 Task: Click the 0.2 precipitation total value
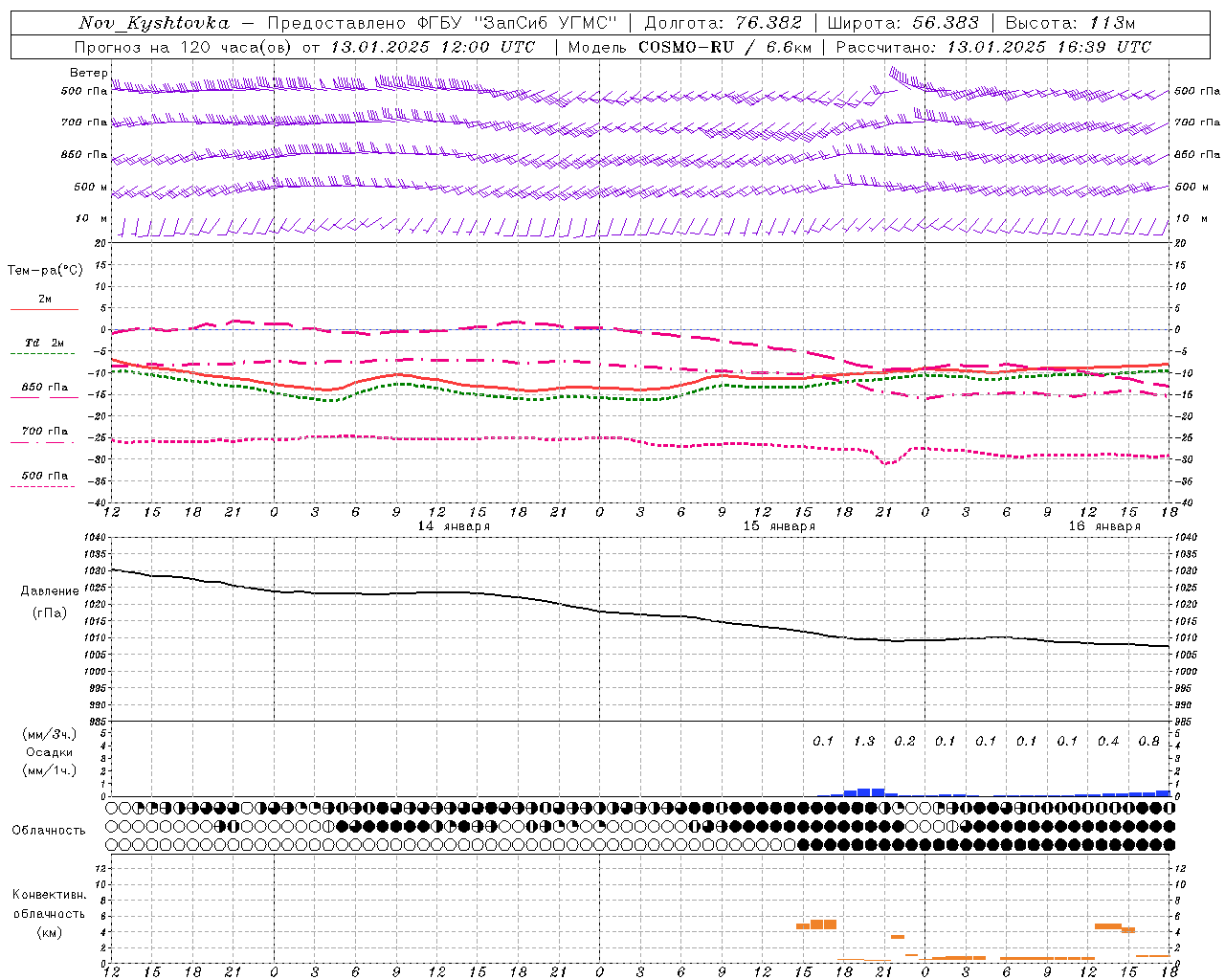(x=904, y=742)
